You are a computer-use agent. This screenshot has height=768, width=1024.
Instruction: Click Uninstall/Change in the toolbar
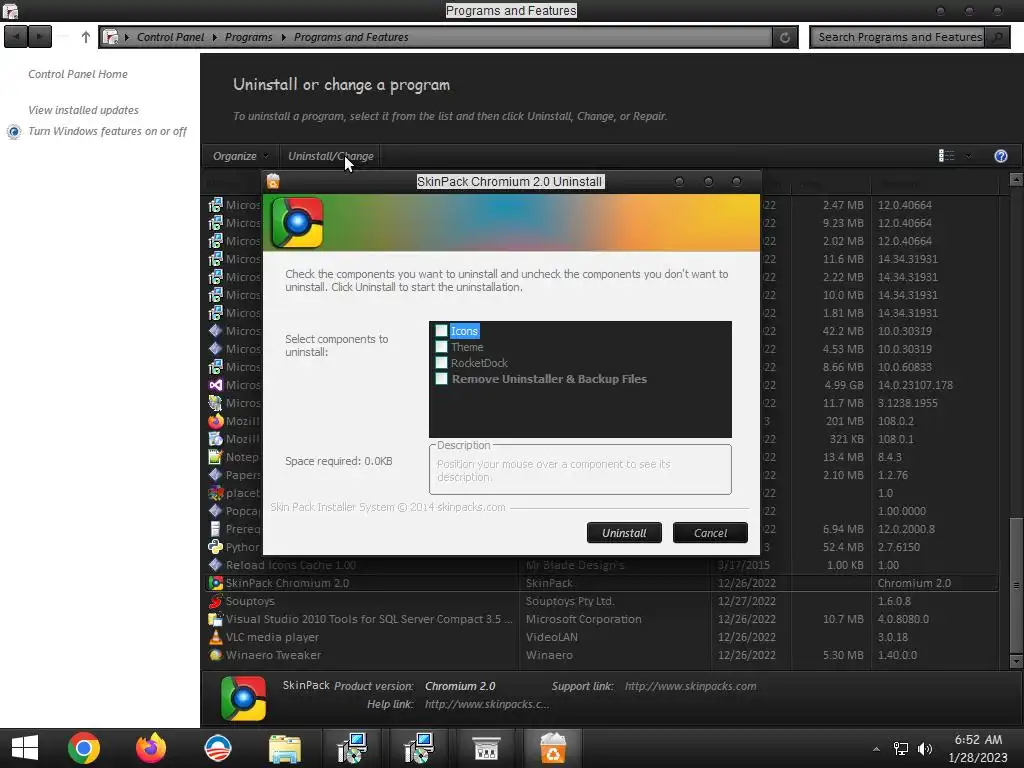point(330,156)
